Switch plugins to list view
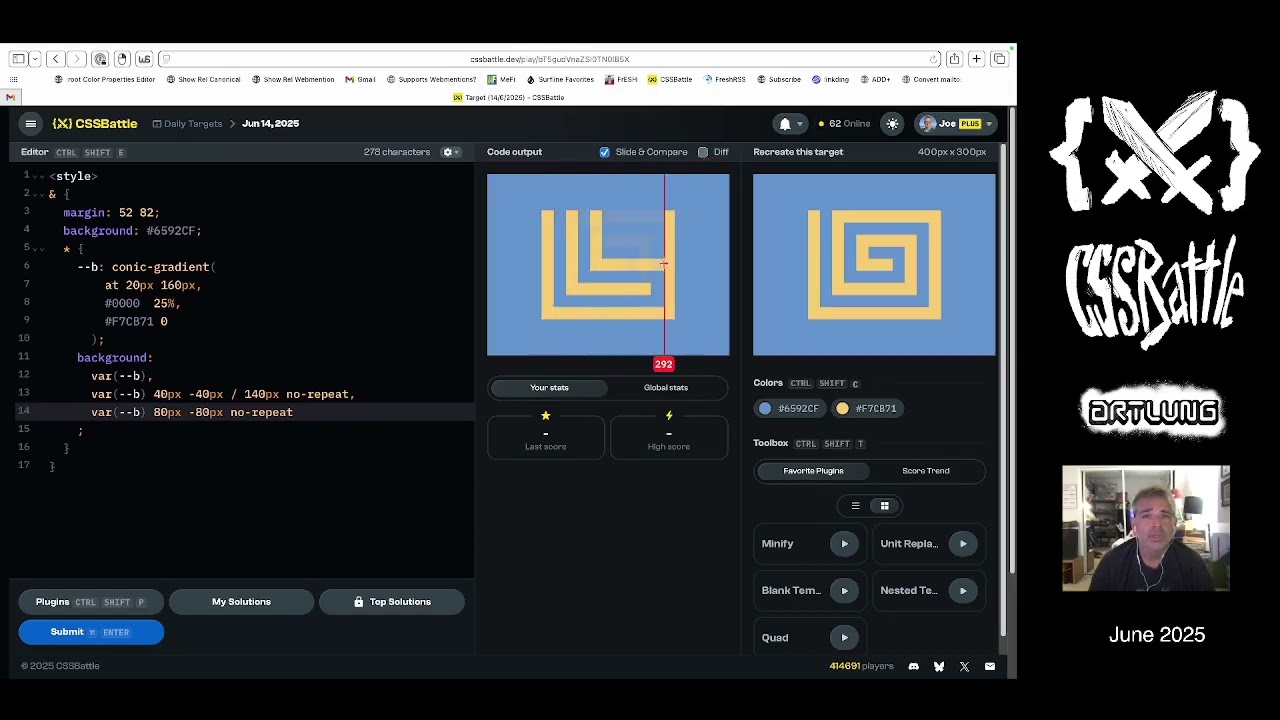Screen dimensions: 1280x720 coord(855,506)
